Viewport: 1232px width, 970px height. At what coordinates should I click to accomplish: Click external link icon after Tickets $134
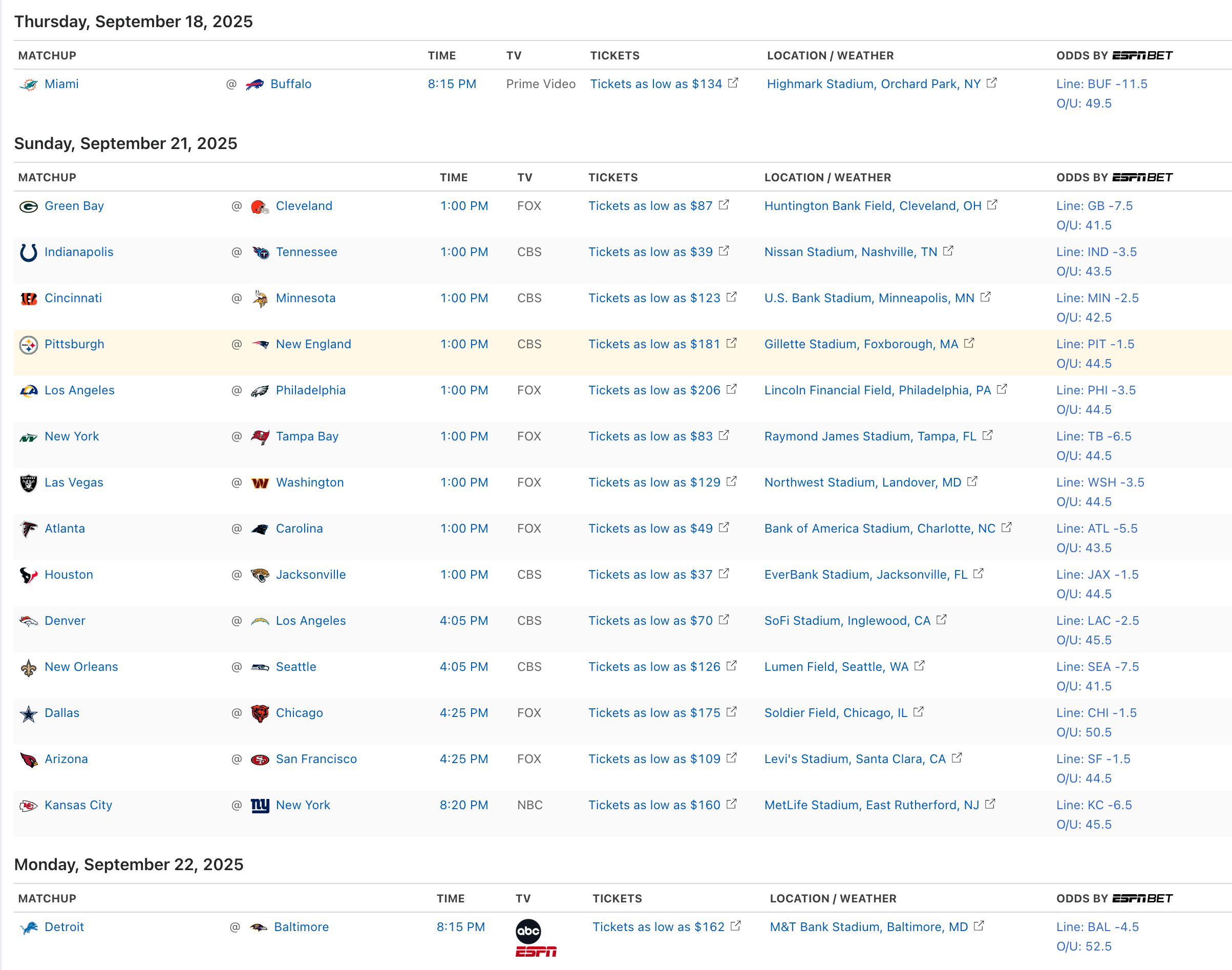[733, 83]
